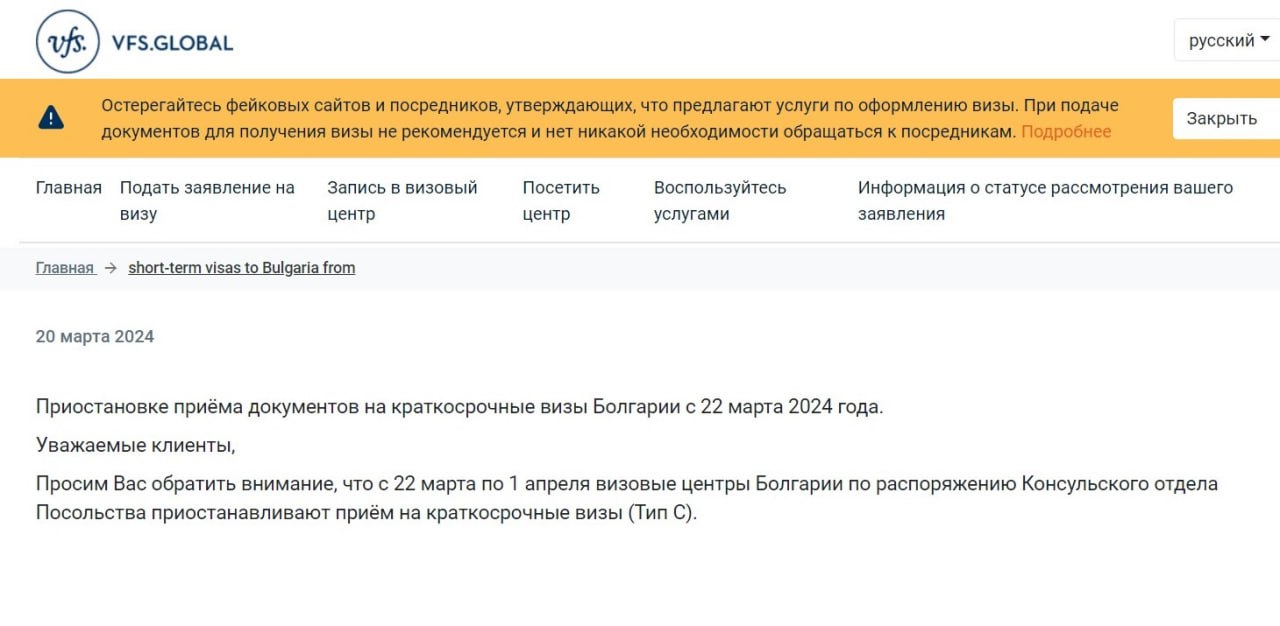The height and width of the screenshot is (626, 1280).
Task: Open the Подробнее link in banner
Action: coord(1066,131)
